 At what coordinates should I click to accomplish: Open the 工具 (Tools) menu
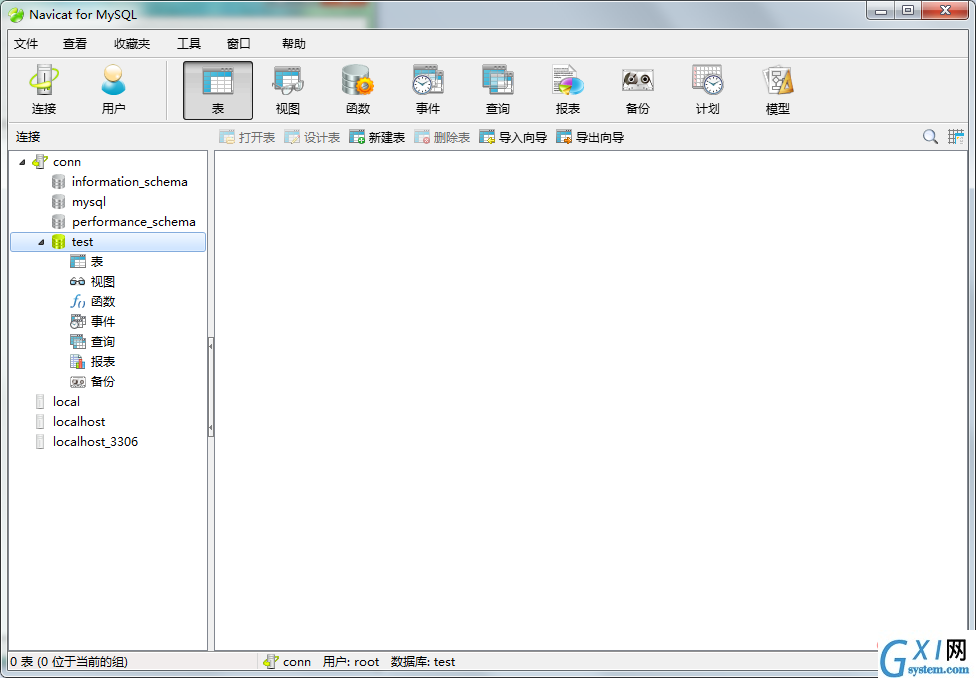[189, 44]
